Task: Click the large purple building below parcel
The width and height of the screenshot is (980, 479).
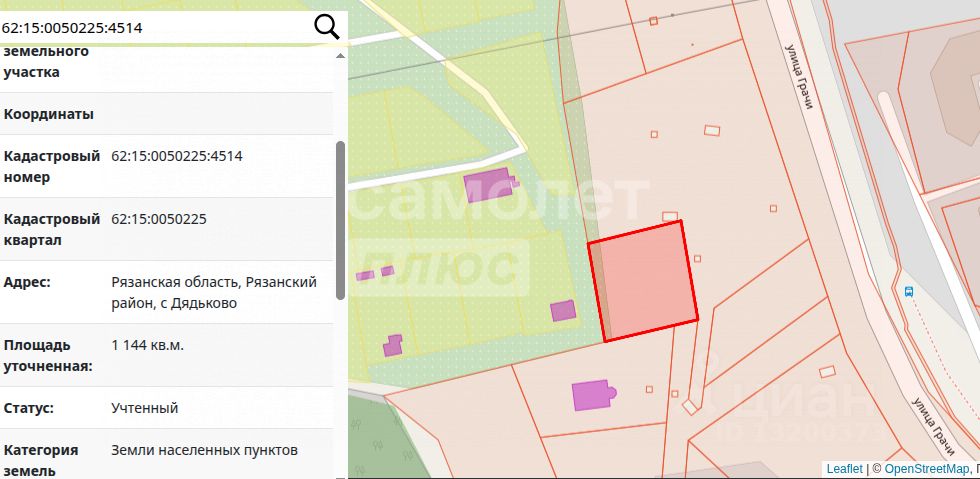Action: (x=593, y=395)
